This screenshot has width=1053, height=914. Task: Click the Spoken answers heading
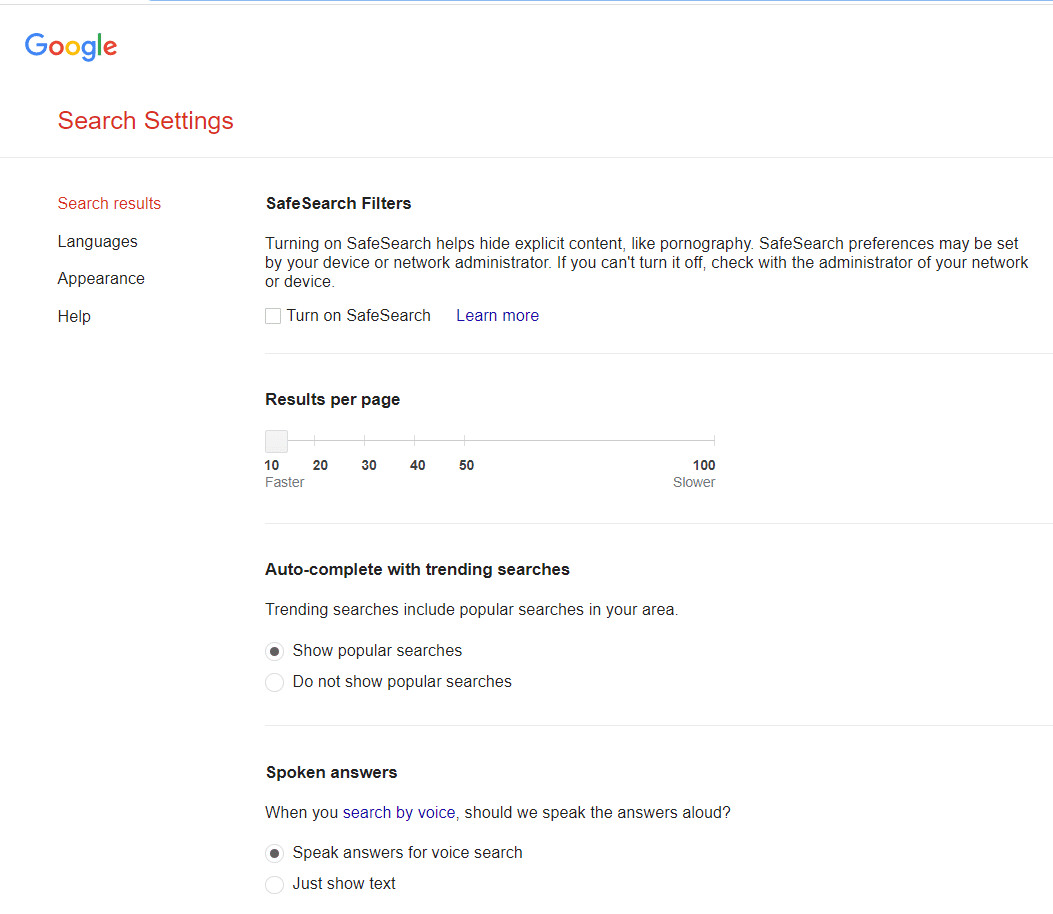tap(332, 772)
